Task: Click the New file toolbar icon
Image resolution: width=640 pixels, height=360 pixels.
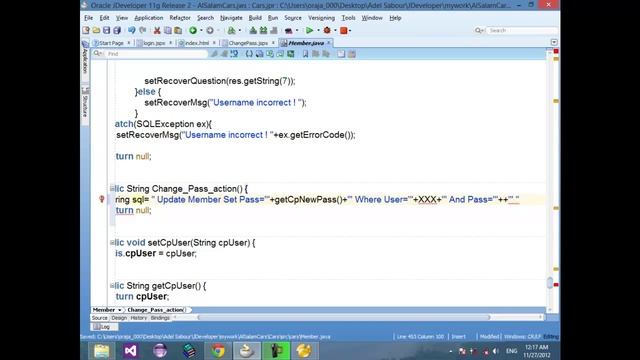Action: click(86, 30)
